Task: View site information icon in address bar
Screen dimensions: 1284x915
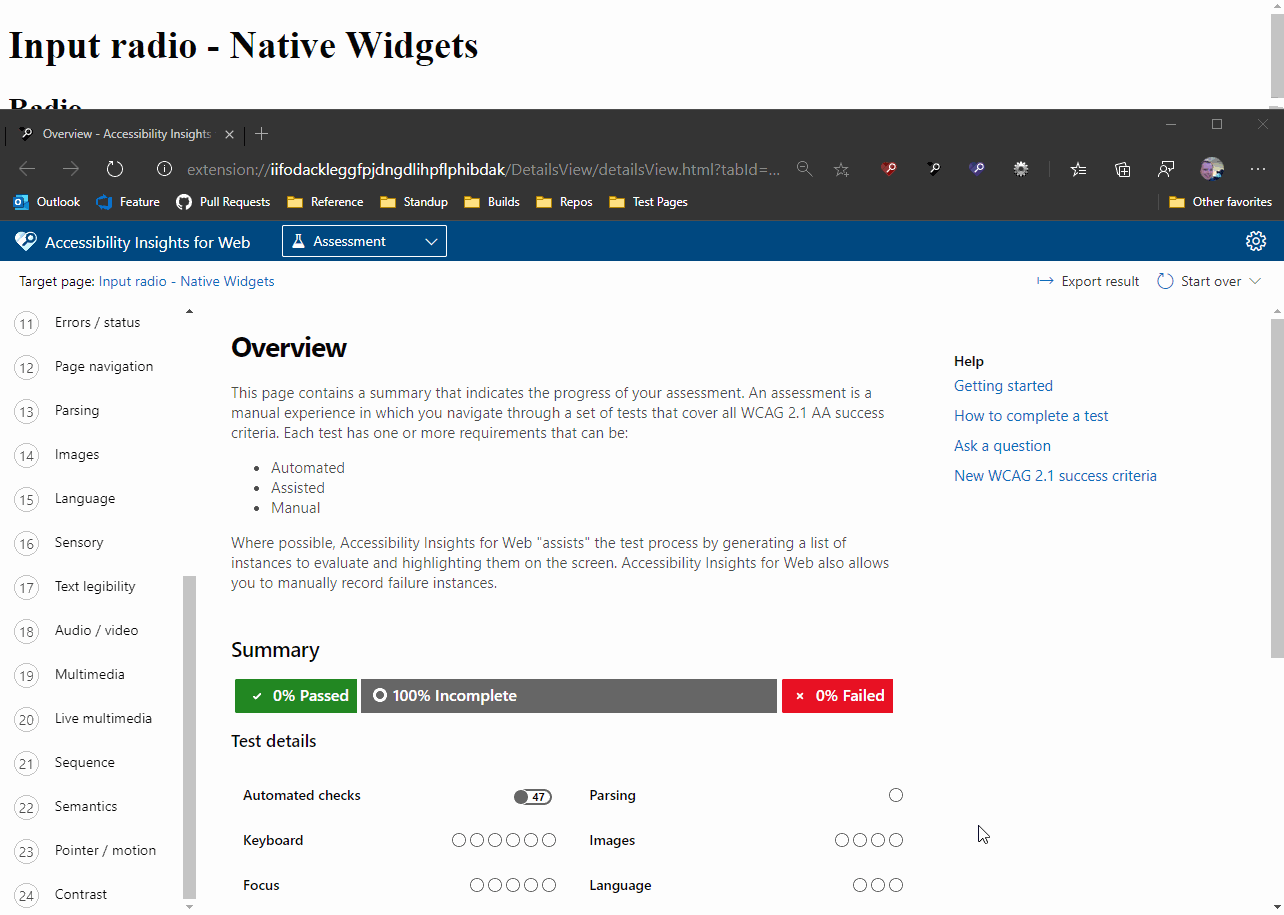Action: click(165, 169)
